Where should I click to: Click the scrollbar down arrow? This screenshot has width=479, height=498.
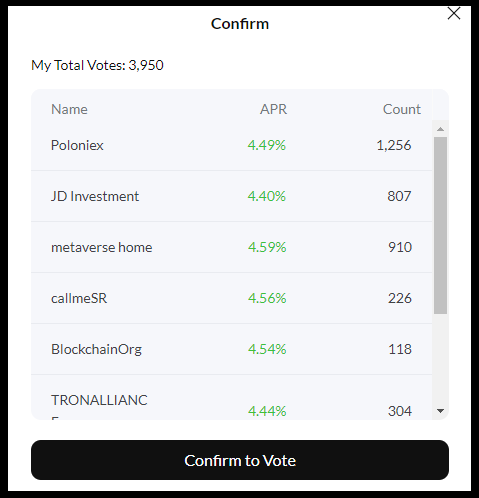click(440, 411)
